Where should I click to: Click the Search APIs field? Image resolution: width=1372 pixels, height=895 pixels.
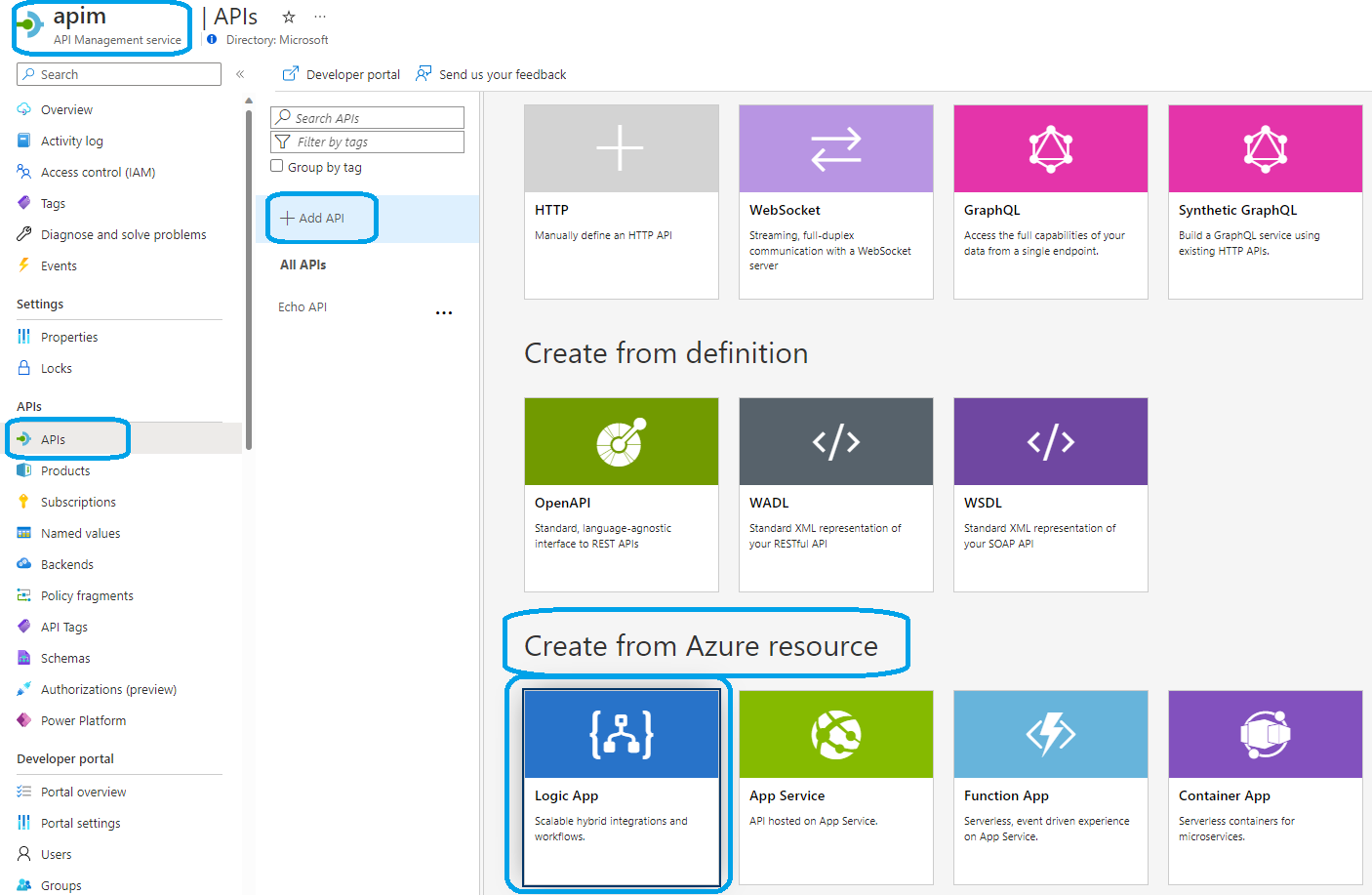point(367,117)
